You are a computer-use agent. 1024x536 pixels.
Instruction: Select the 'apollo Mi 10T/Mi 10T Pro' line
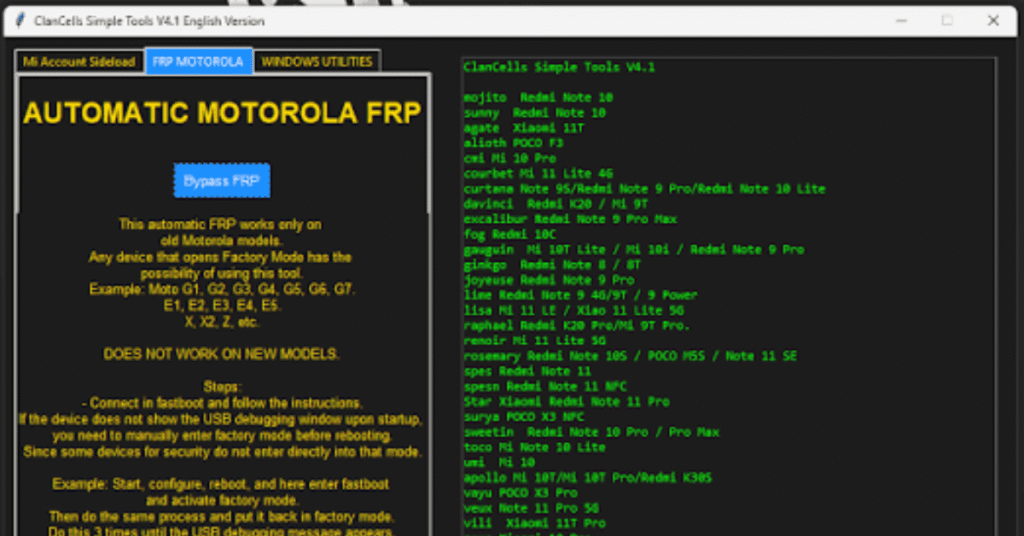[x=588, y=477]
